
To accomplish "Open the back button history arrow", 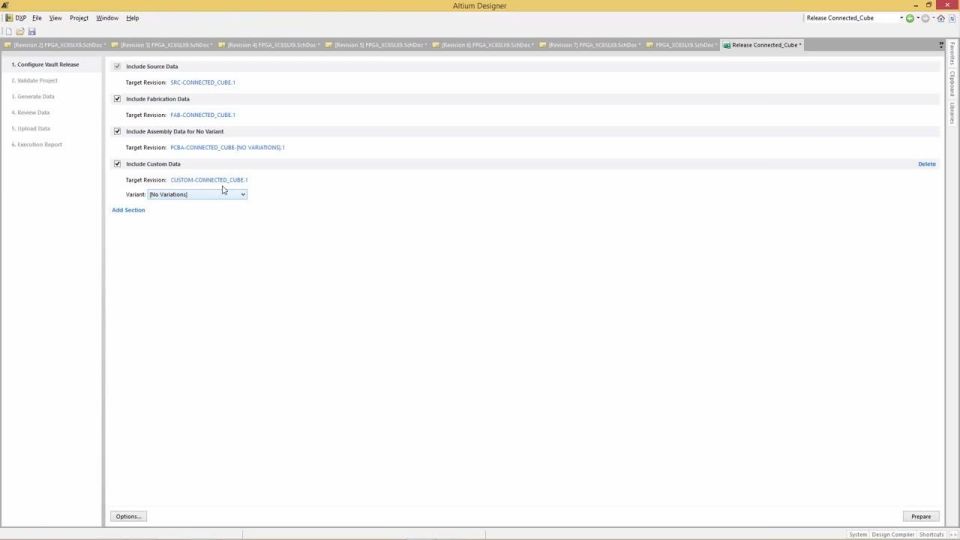I will pos(918,18).
